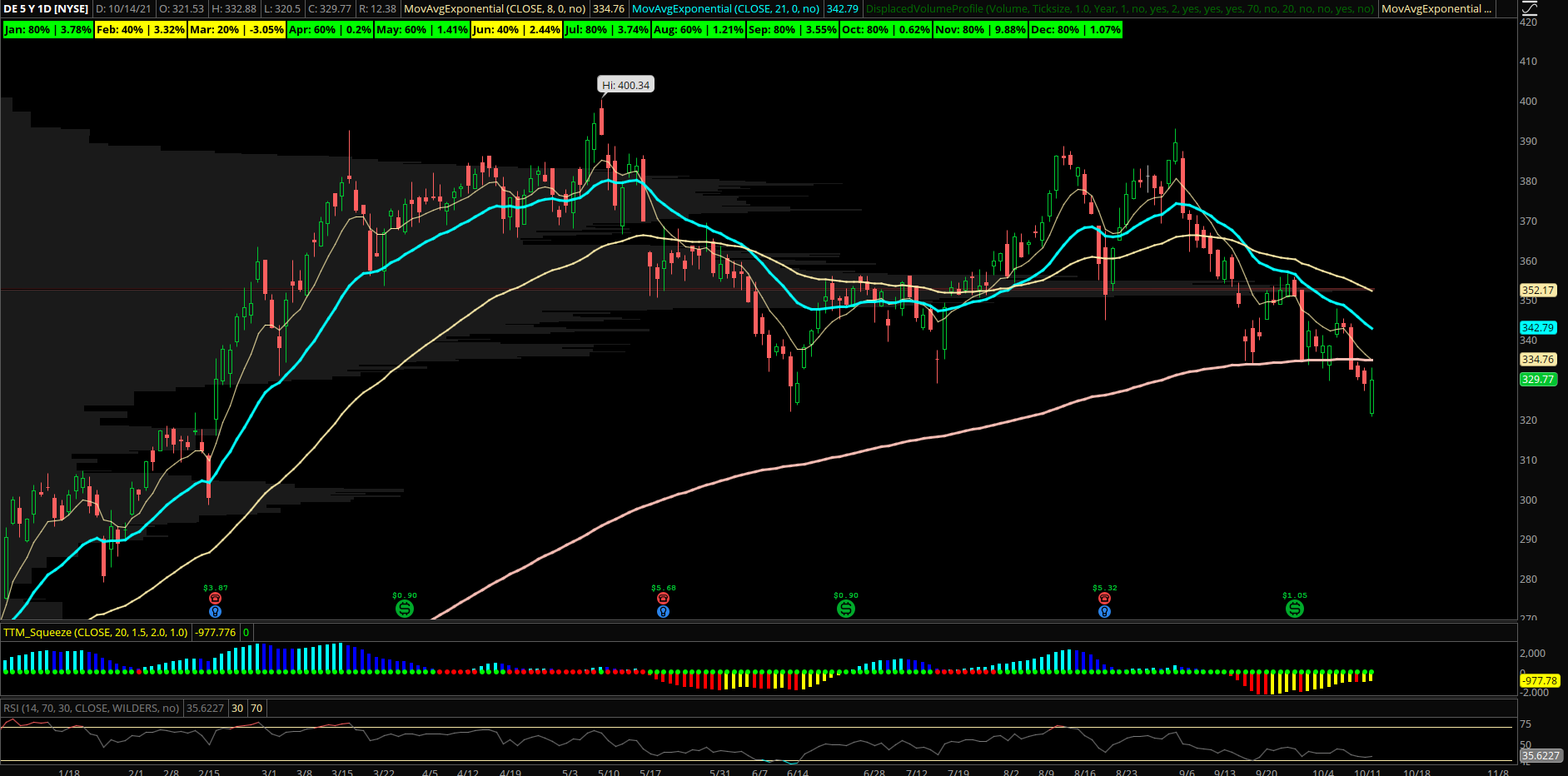
Task: Click the green 329.77 last price bubble
Action: [x=1538, y=379]
